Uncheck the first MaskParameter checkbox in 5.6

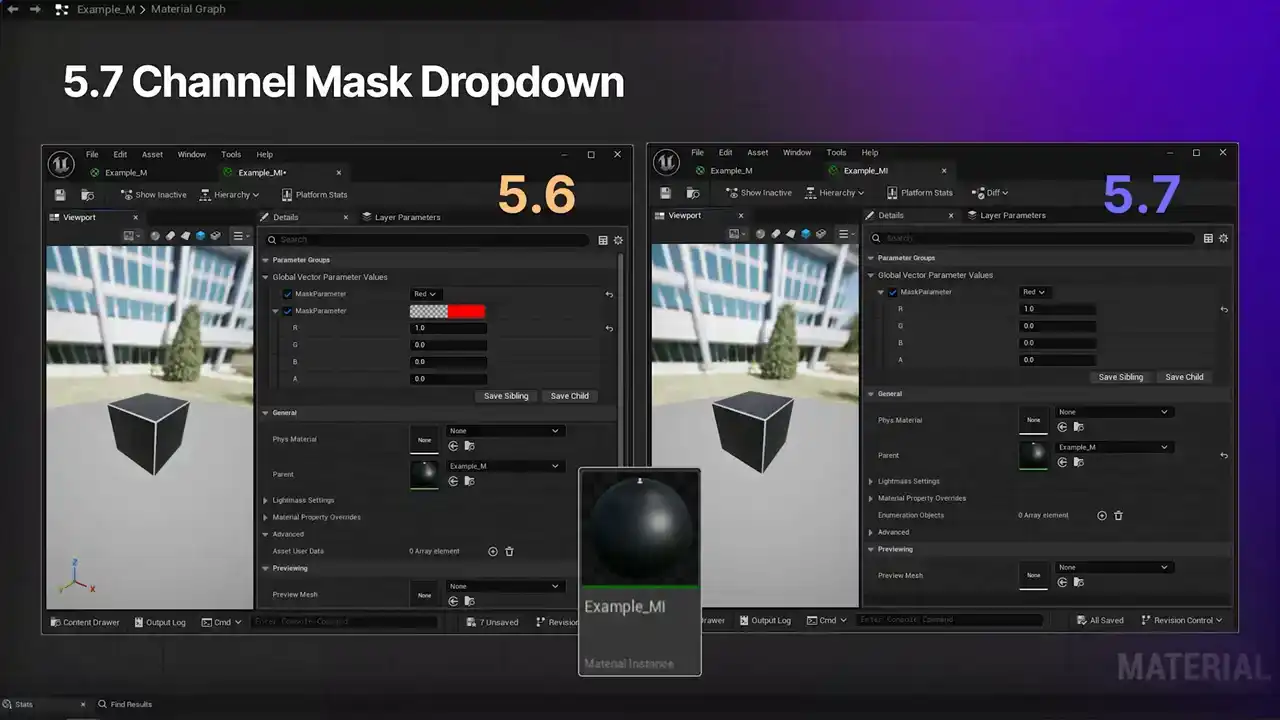tap(288, 294)
